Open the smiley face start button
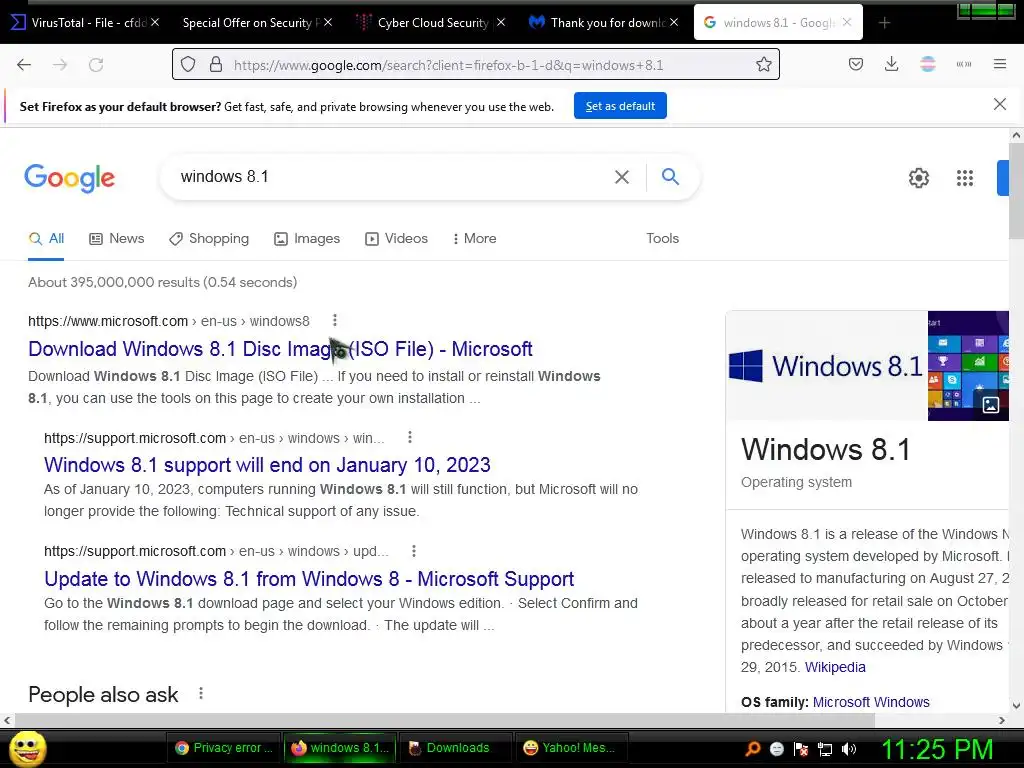1024x768 pixels. [27, 748]
